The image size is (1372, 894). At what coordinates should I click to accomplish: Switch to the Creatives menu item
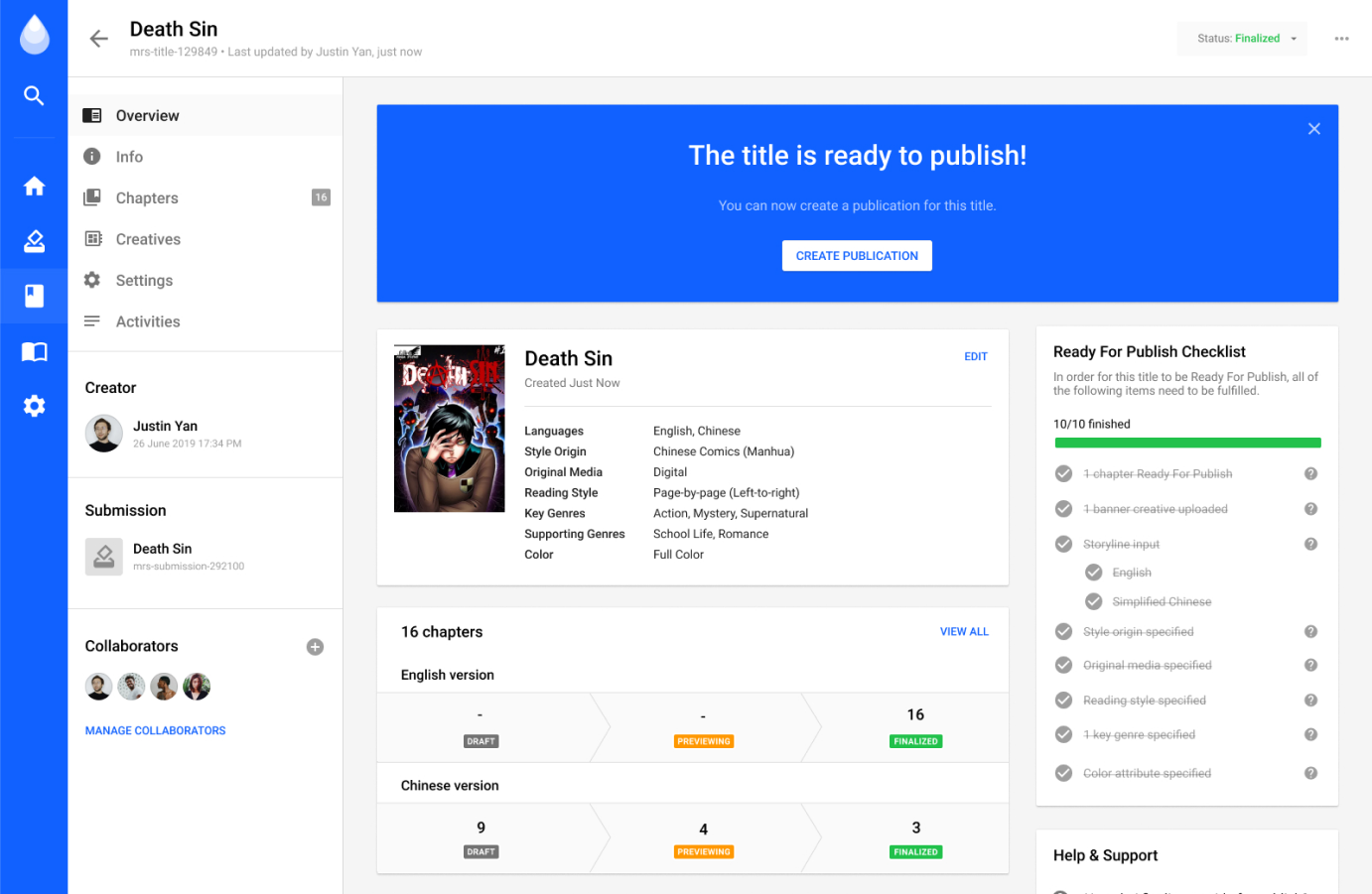click(x=148, y=239)
